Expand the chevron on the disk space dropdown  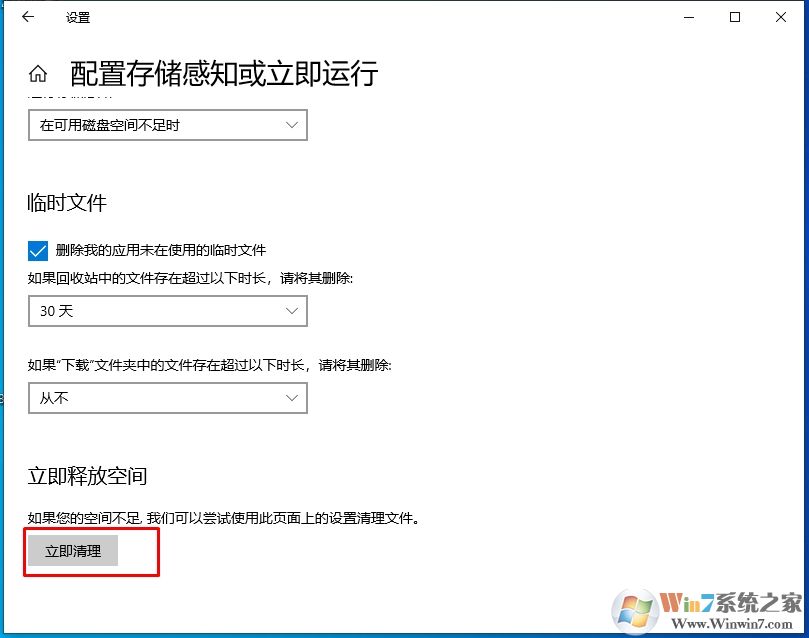[x=293, y=125]
